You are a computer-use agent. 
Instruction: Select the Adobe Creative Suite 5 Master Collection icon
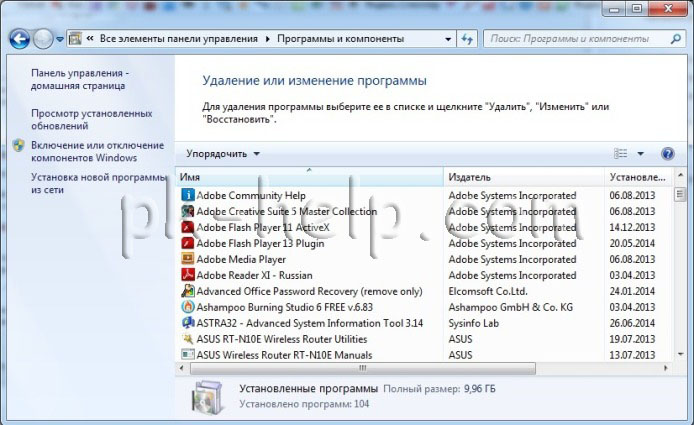(188, 211)
